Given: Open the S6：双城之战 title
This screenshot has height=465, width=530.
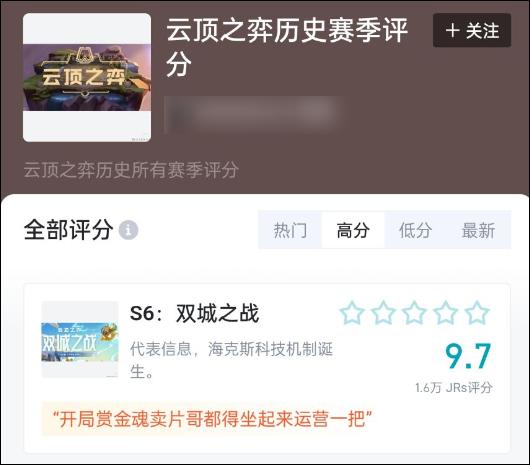Looking at the screenshot, I should [x=195, y=313].
